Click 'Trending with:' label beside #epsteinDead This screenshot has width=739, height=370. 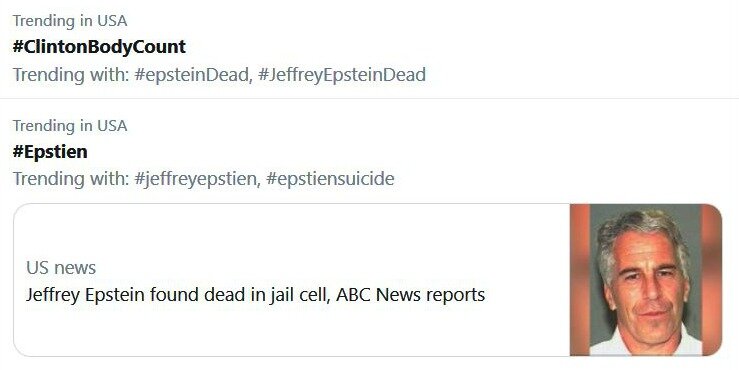71,74
